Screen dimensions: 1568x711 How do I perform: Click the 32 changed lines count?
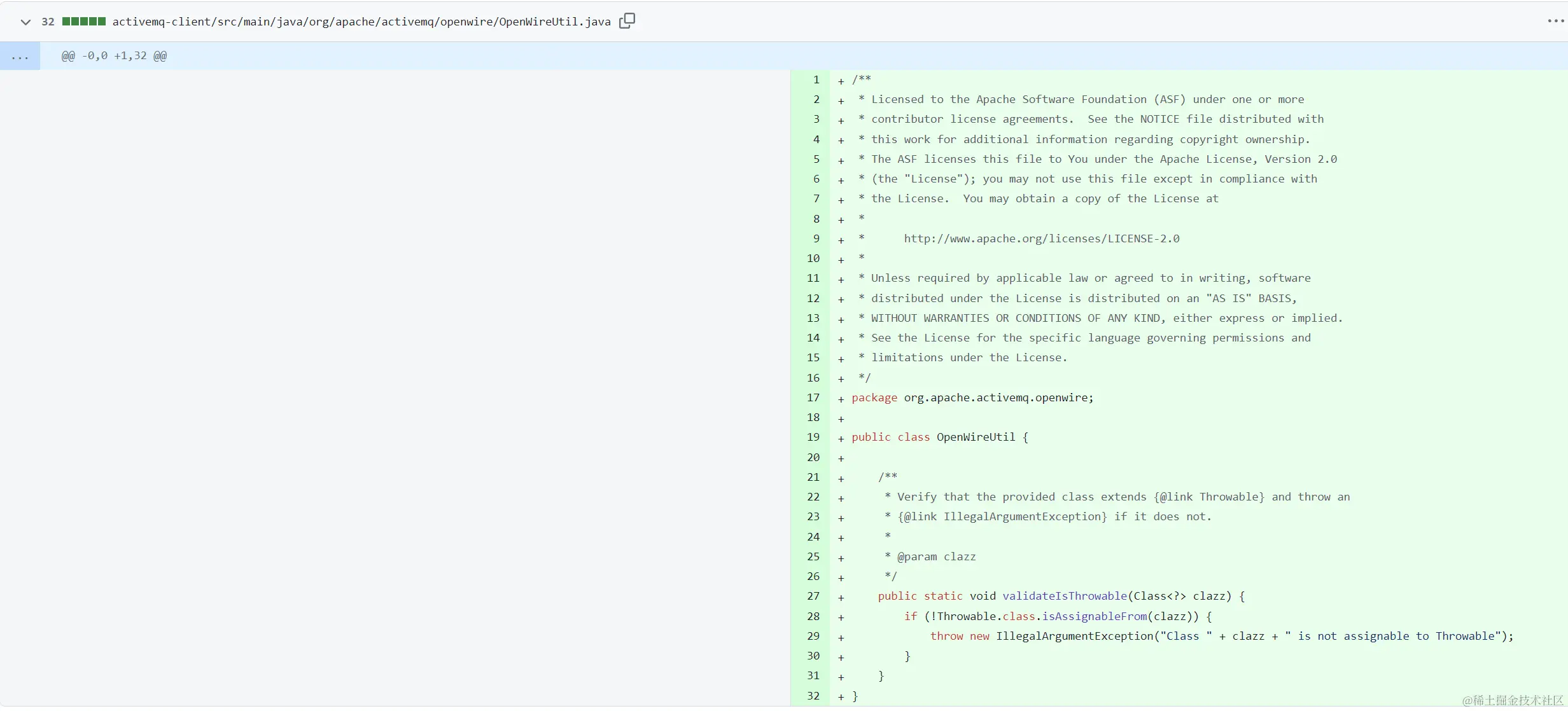point(48,22)
